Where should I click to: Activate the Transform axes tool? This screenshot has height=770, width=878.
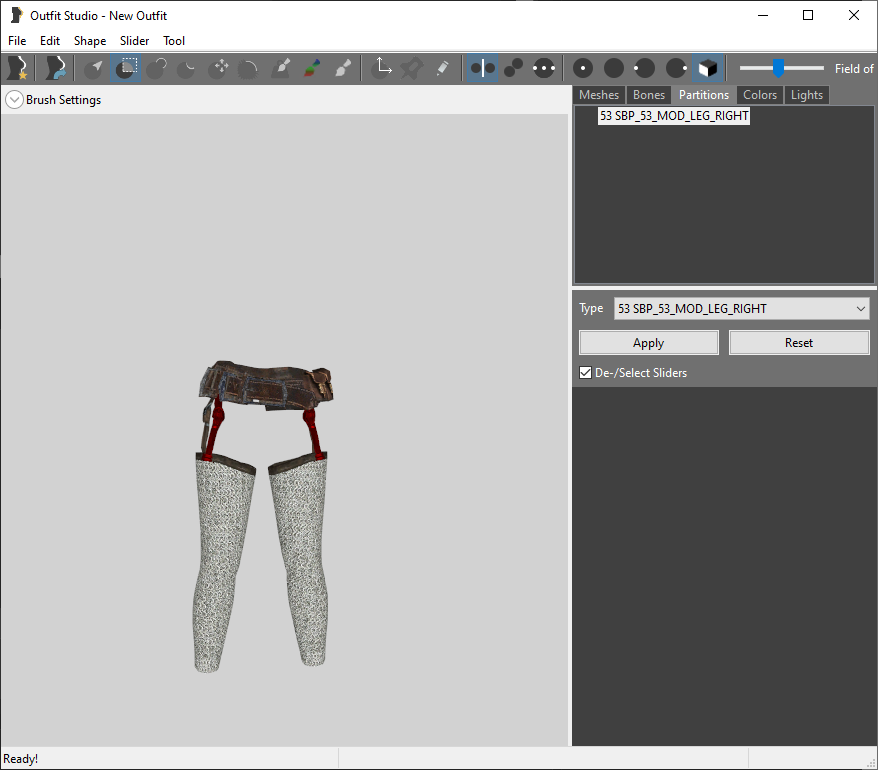point(382,68)
